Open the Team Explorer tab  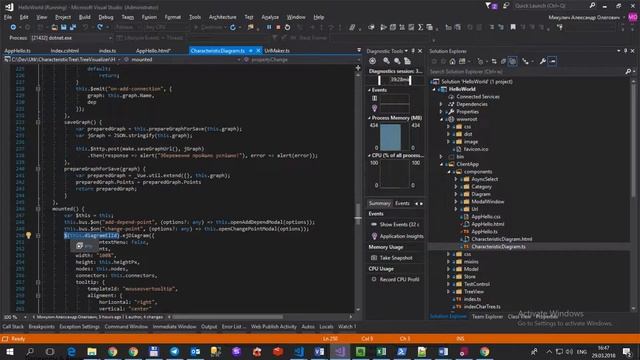pyautogui.click(x=487, y=317)
